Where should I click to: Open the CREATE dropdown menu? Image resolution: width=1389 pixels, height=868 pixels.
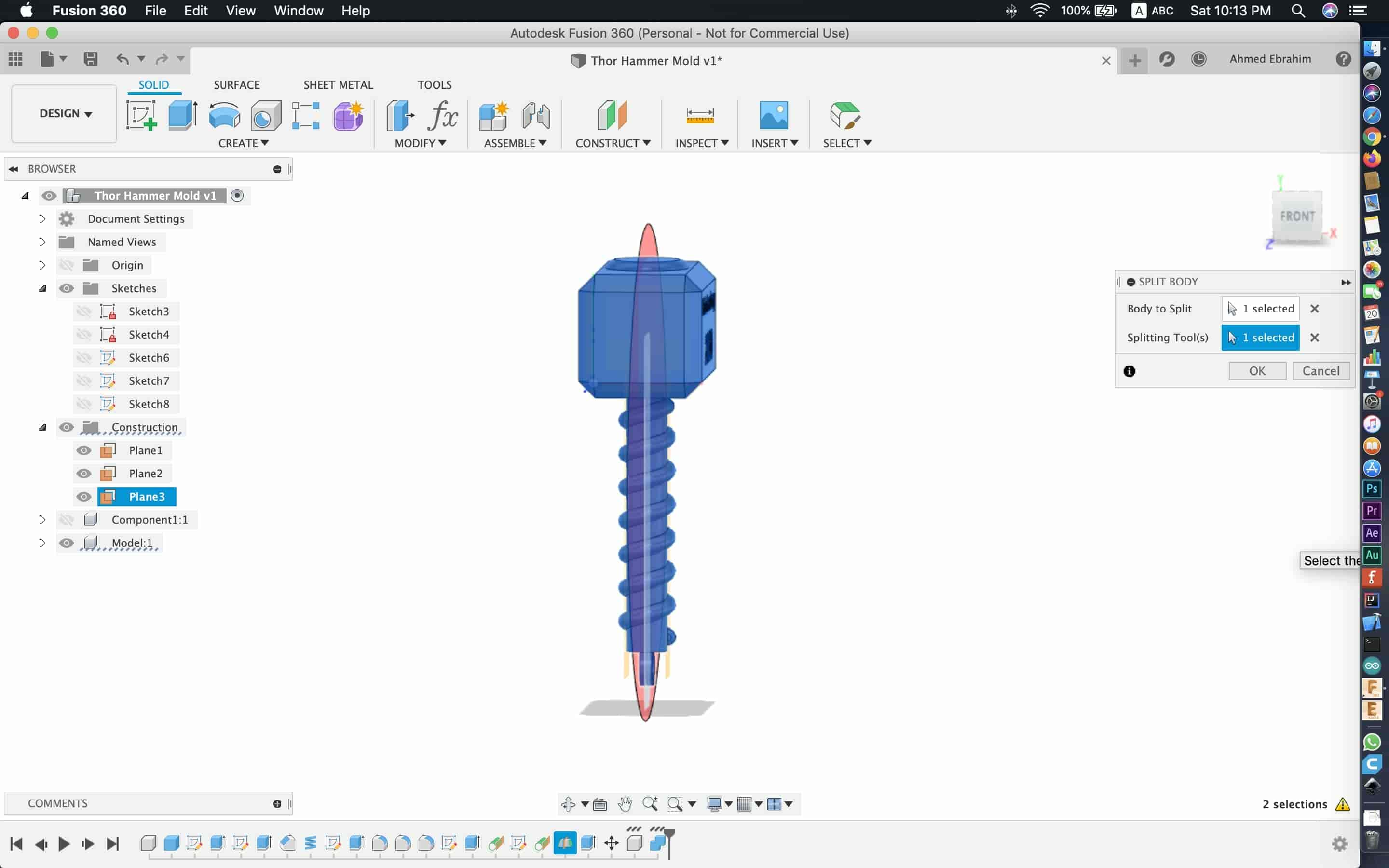[x=244, y=143]
